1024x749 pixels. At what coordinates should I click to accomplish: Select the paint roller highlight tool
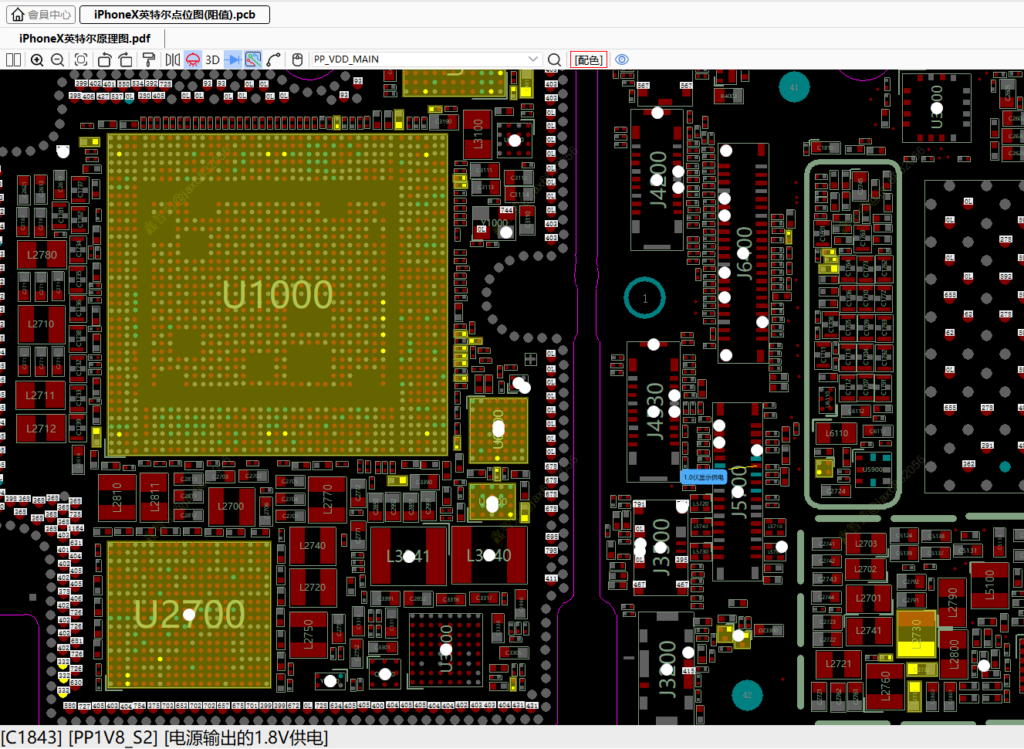(149, 60)
